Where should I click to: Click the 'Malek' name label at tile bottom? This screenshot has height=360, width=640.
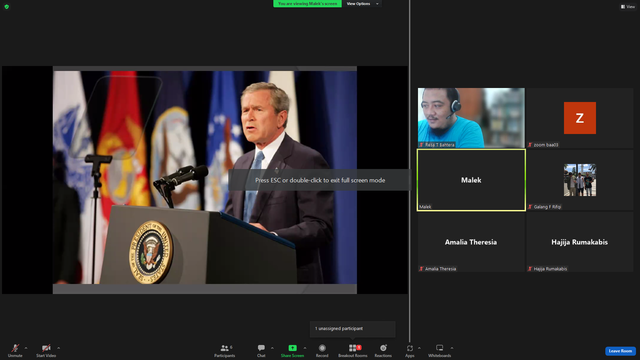click(x=425, y=207)
